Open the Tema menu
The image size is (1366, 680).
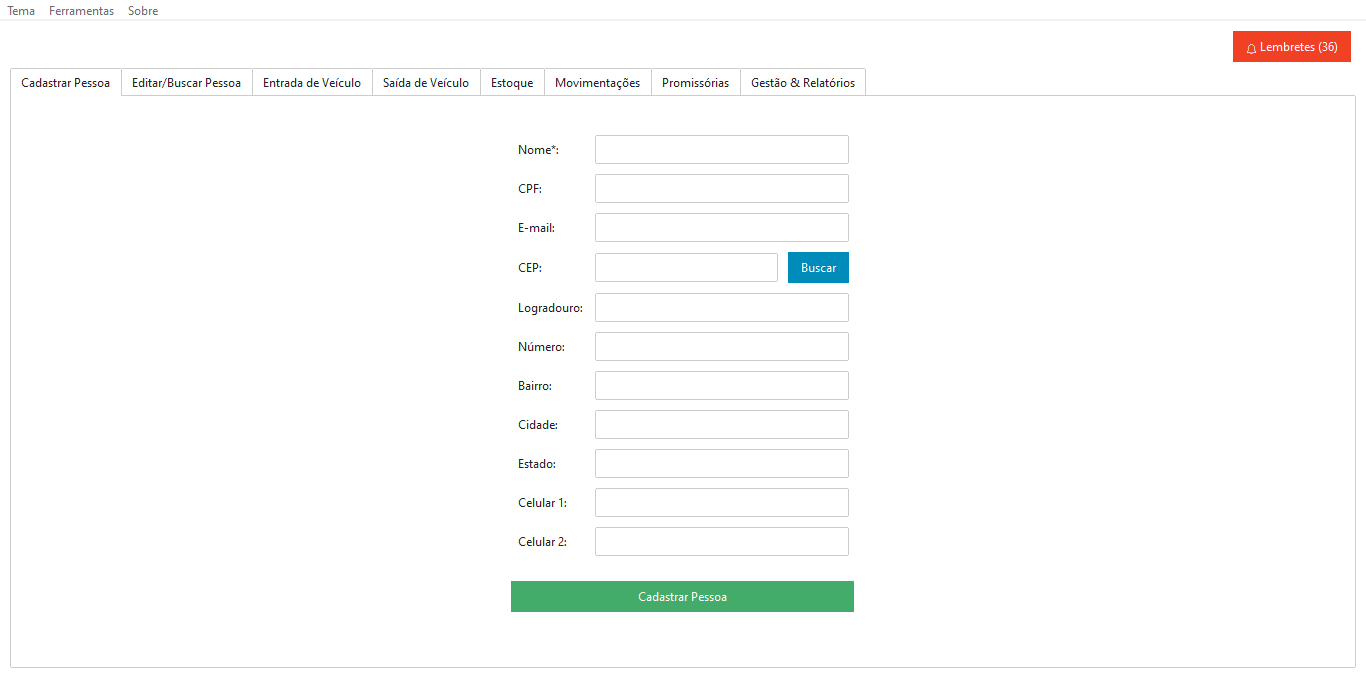point(21,11)
